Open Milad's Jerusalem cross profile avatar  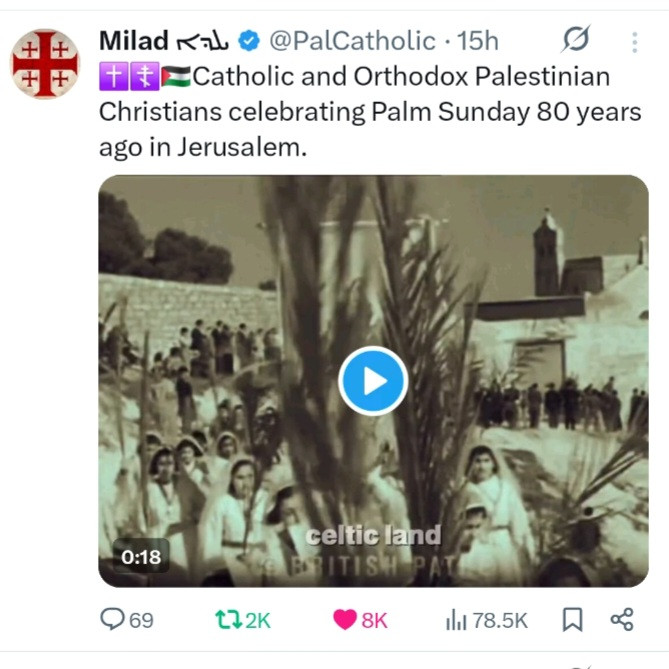[45, 63]
